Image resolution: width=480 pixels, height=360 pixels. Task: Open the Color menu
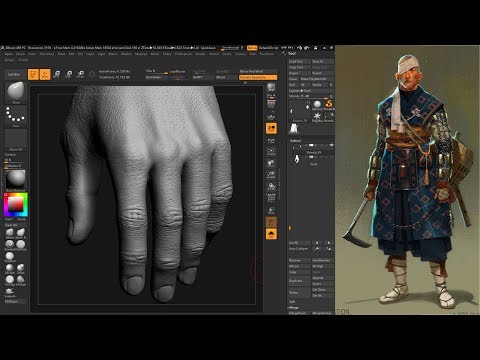pyautogui.click(x=32, y=54)
